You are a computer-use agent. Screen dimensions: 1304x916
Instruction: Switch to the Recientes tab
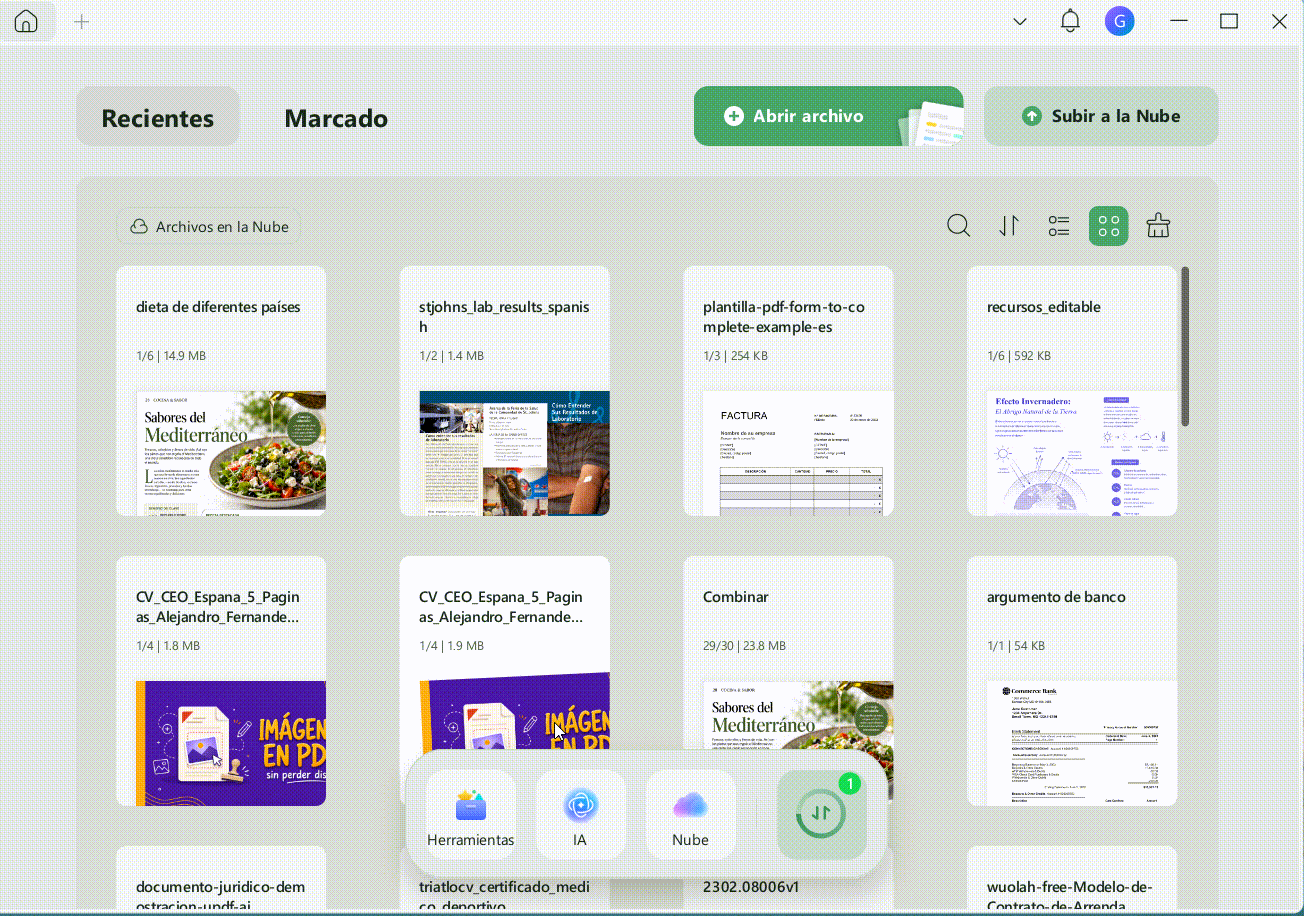[x=158, y=117]
